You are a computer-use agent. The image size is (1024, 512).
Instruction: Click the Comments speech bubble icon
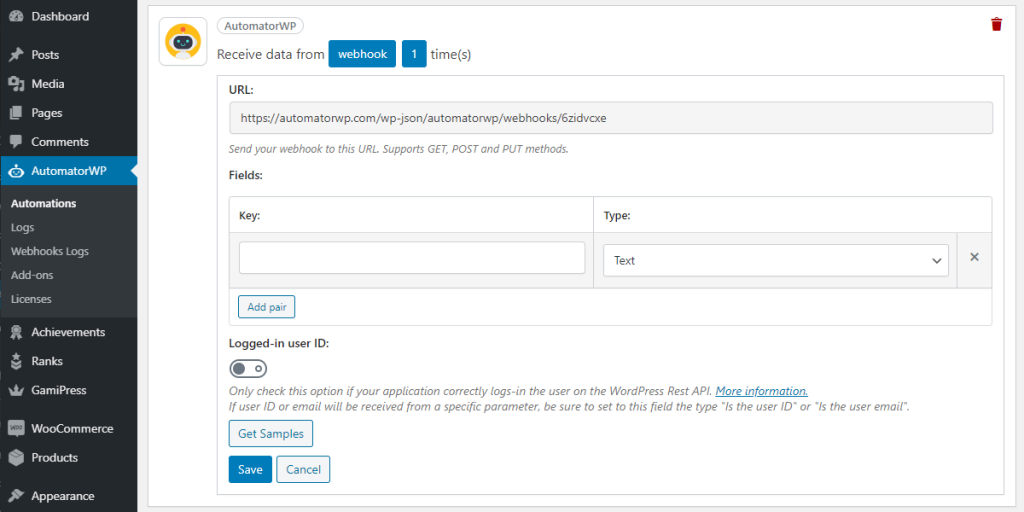pyautogui.click(x=16, y=142)
